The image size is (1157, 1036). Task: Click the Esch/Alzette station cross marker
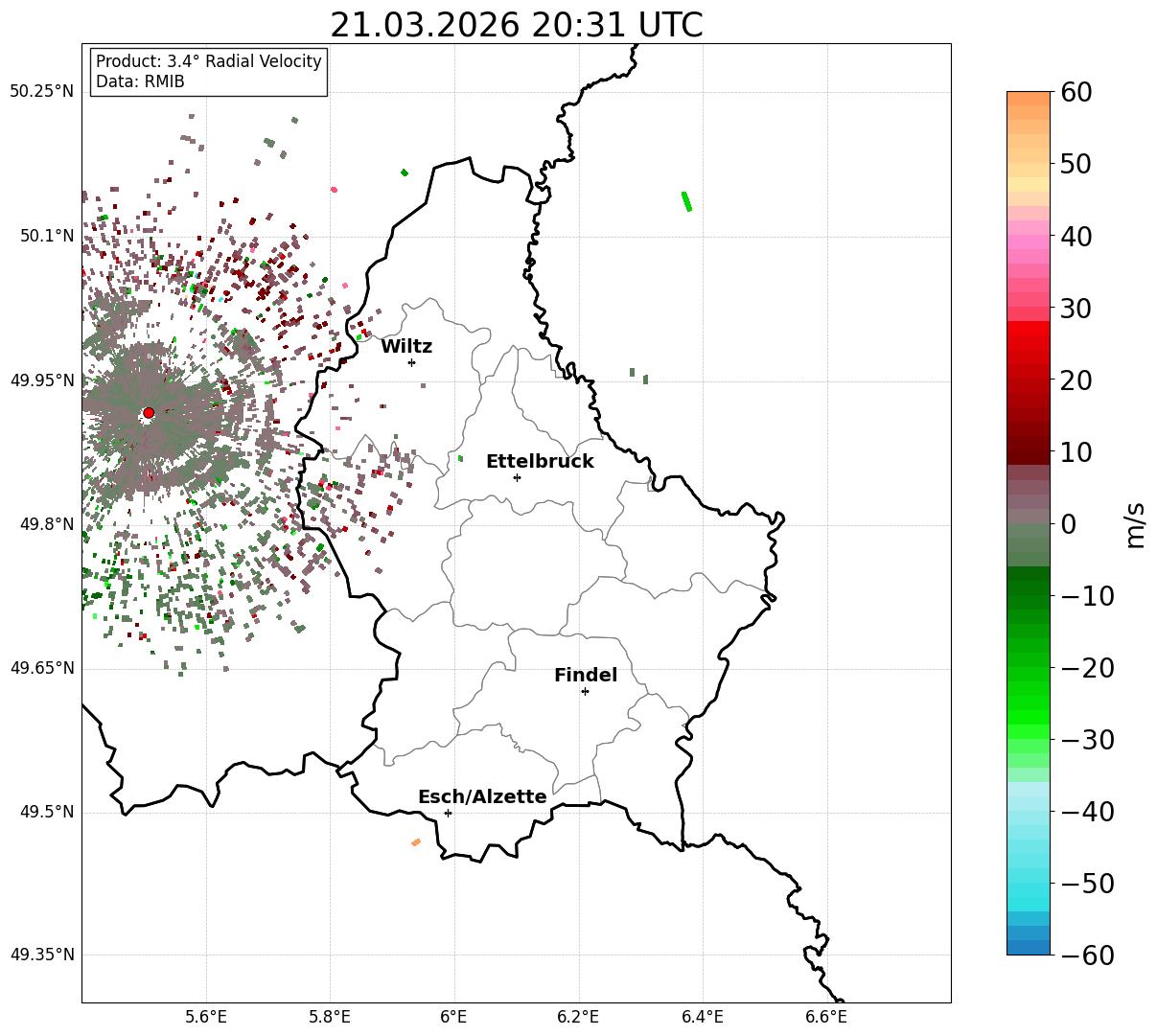click(x=448, y=813)
